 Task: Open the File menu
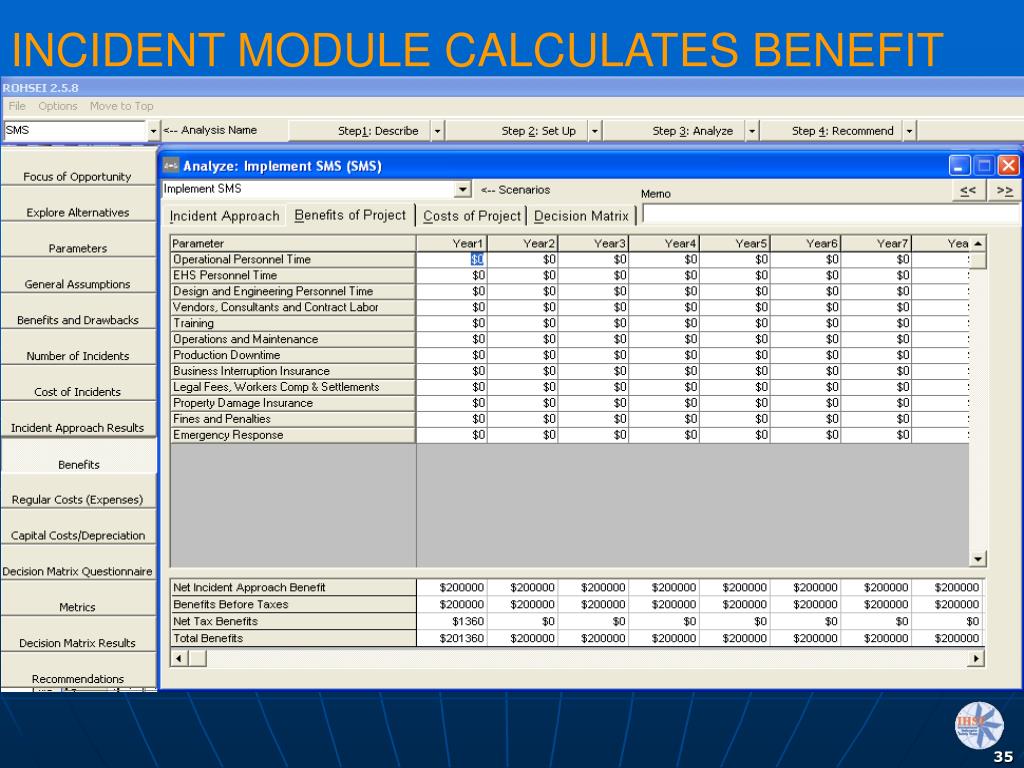pos(17,106)
